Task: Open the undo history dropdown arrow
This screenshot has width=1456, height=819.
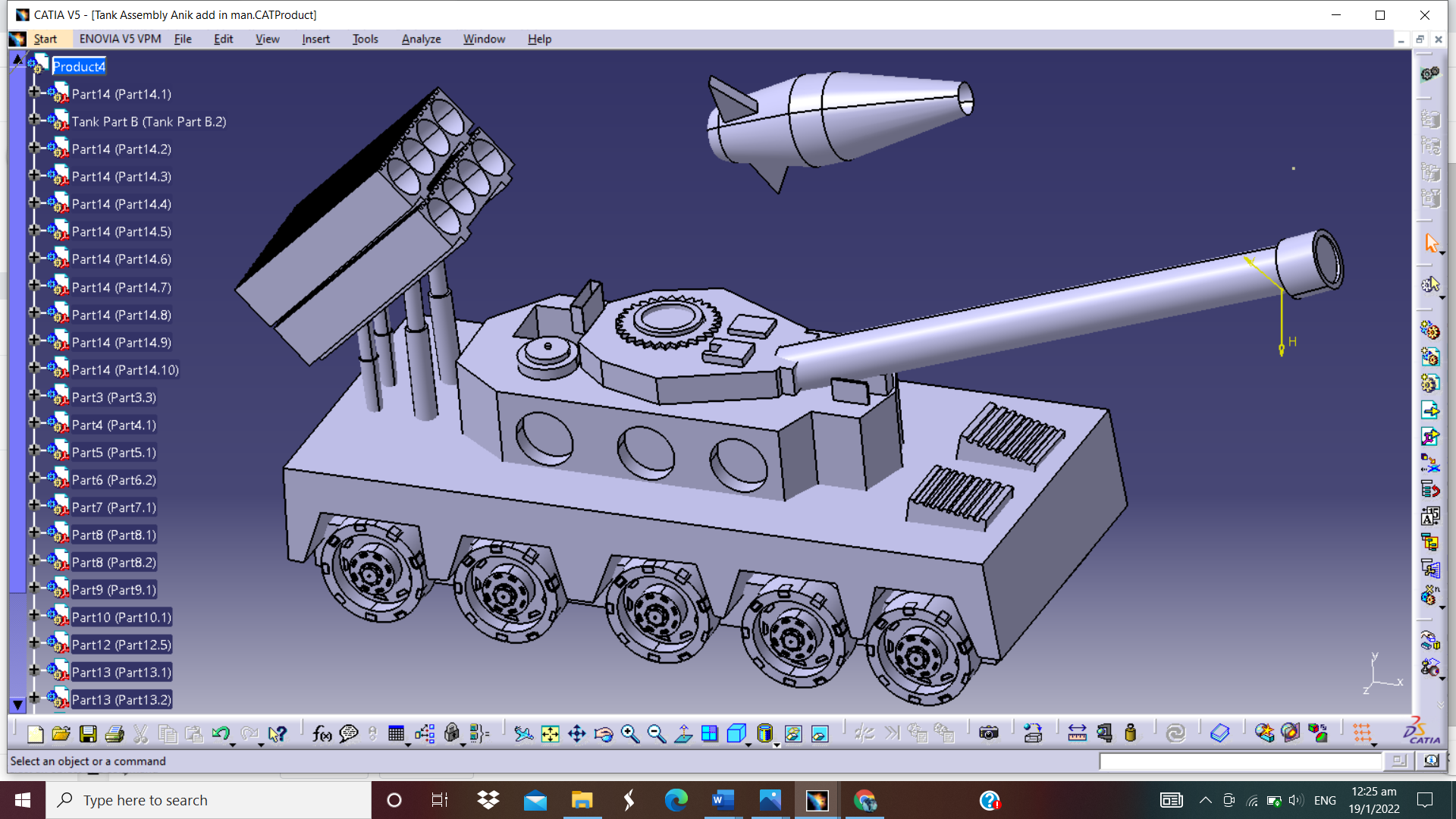Action: coord(233,745)
